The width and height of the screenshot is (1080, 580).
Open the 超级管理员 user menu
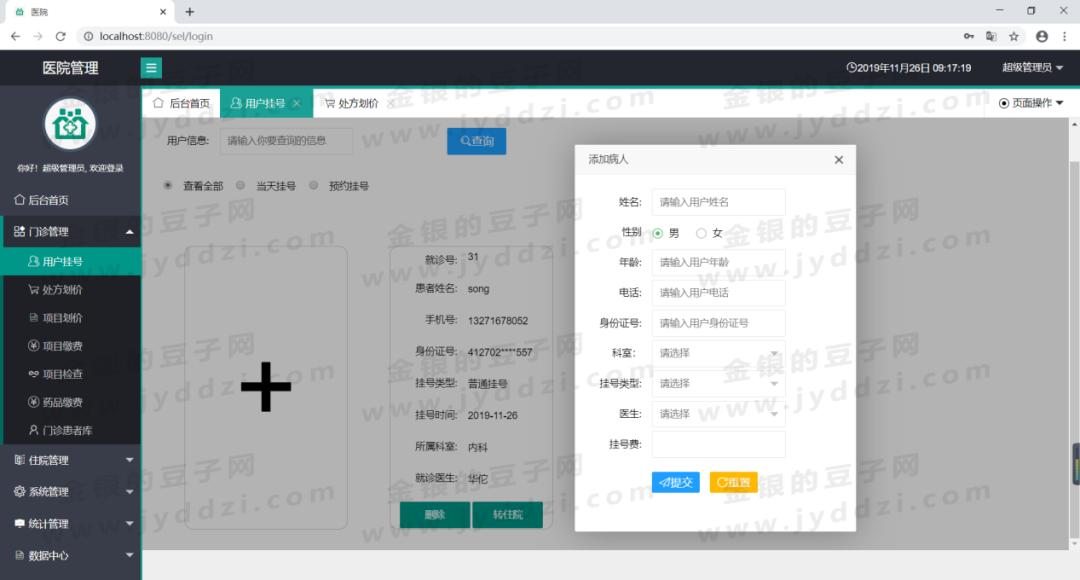pos(1032,68)
